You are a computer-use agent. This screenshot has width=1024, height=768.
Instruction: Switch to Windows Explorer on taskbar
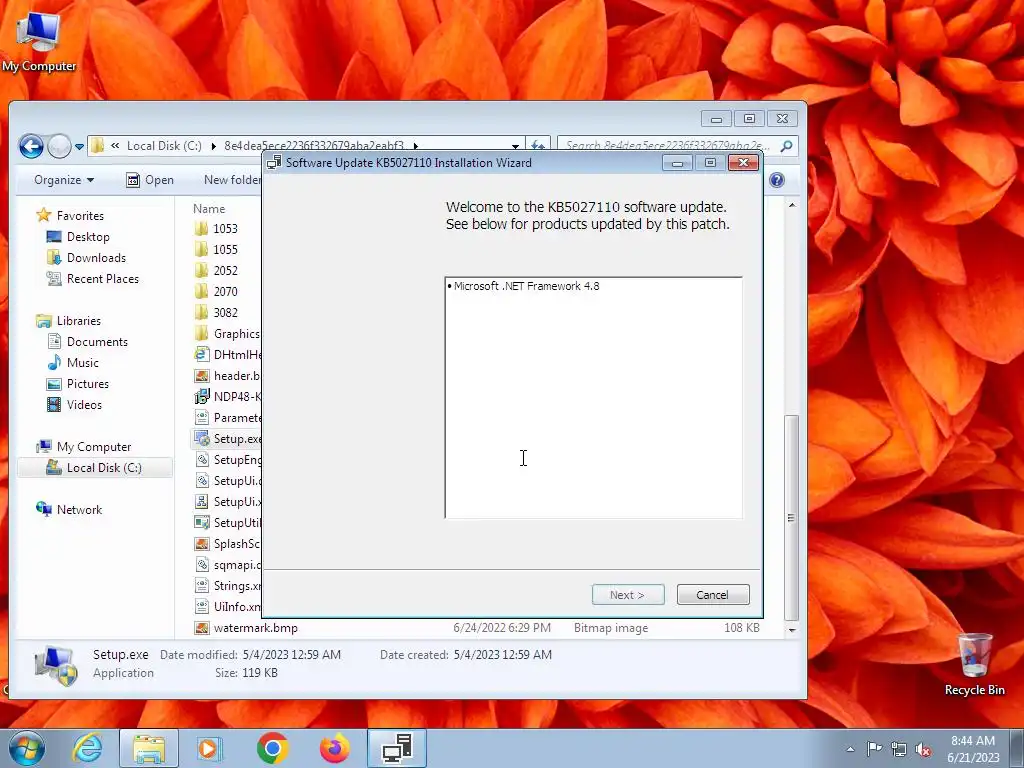click(149, 748)
